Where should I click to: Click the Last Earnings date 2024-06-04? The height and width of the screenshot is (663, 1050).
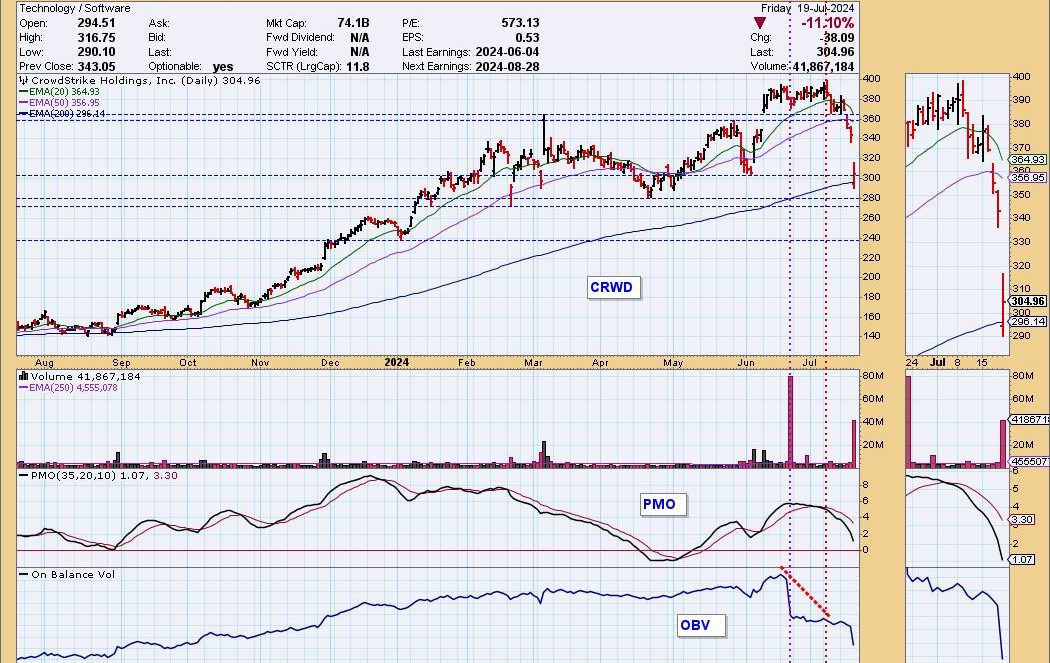pyautogui.click(x=507, y=52)
